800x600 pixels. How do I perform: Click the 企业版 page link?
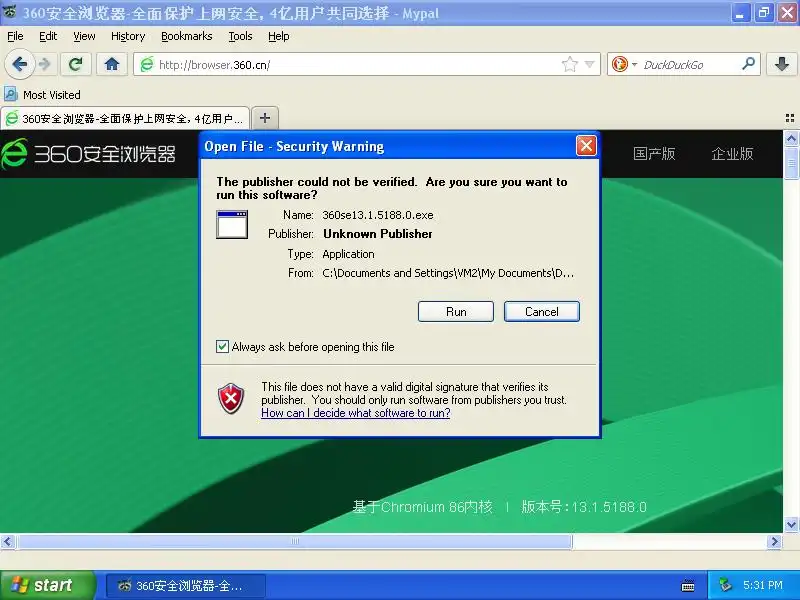click(x=732, y=154)
